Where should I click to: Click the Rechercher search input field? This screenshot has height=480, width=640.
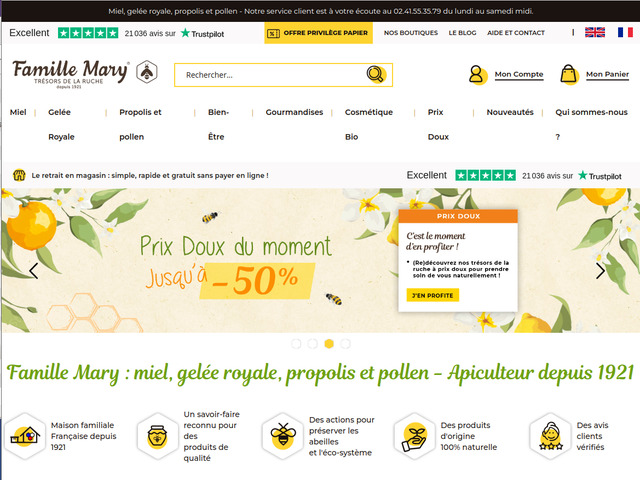click(283, 75)
